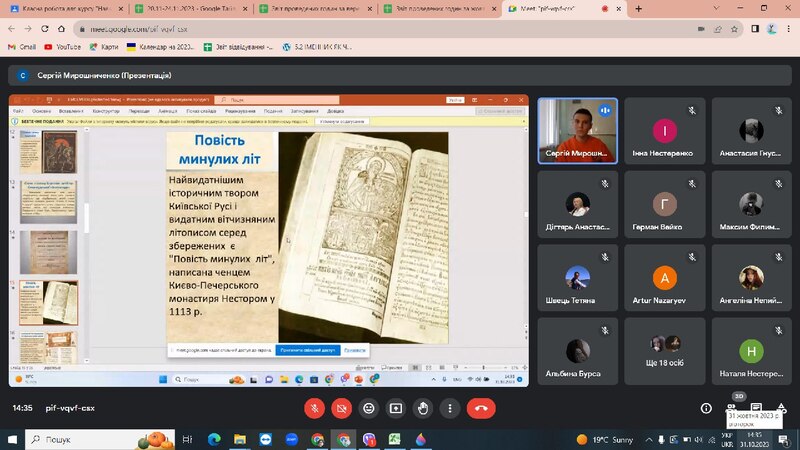Open the emoji reactions button

pos(368,408)
